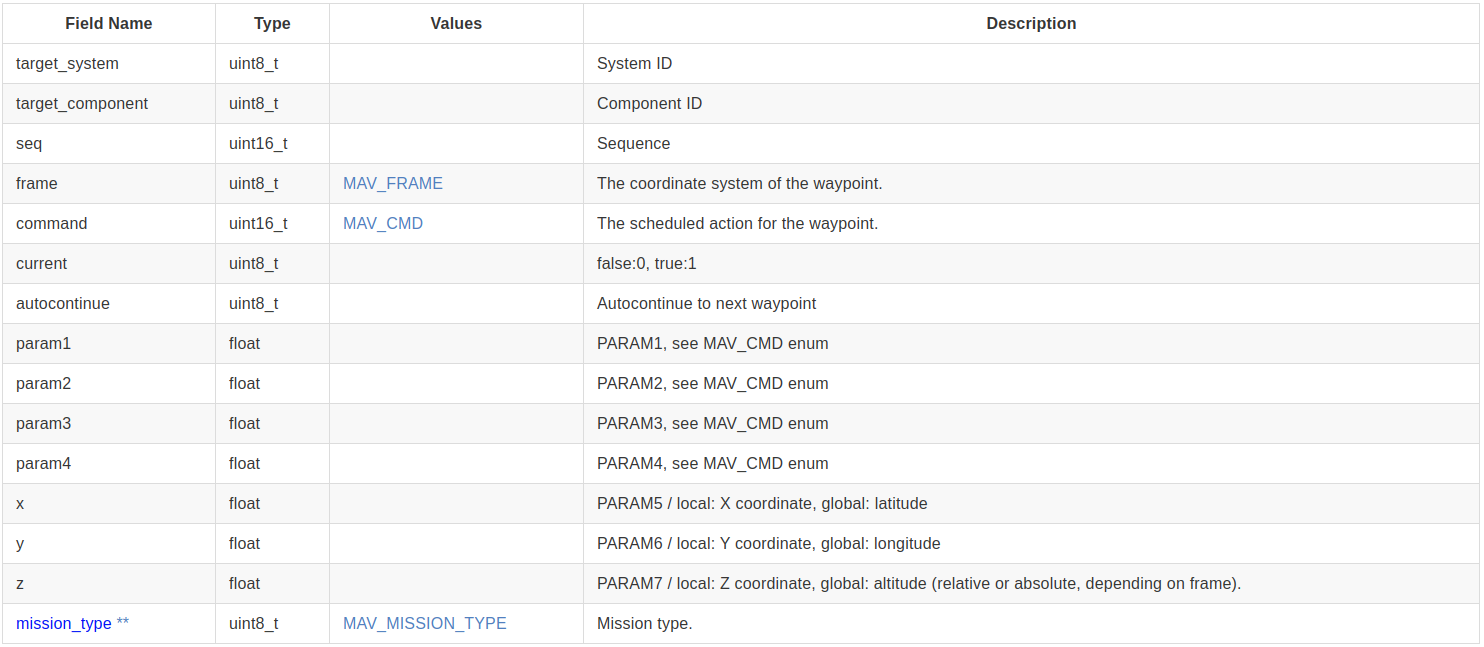Click the PARAM6 longitude description text
1484x647 pixels.
(x=769, y=543)
